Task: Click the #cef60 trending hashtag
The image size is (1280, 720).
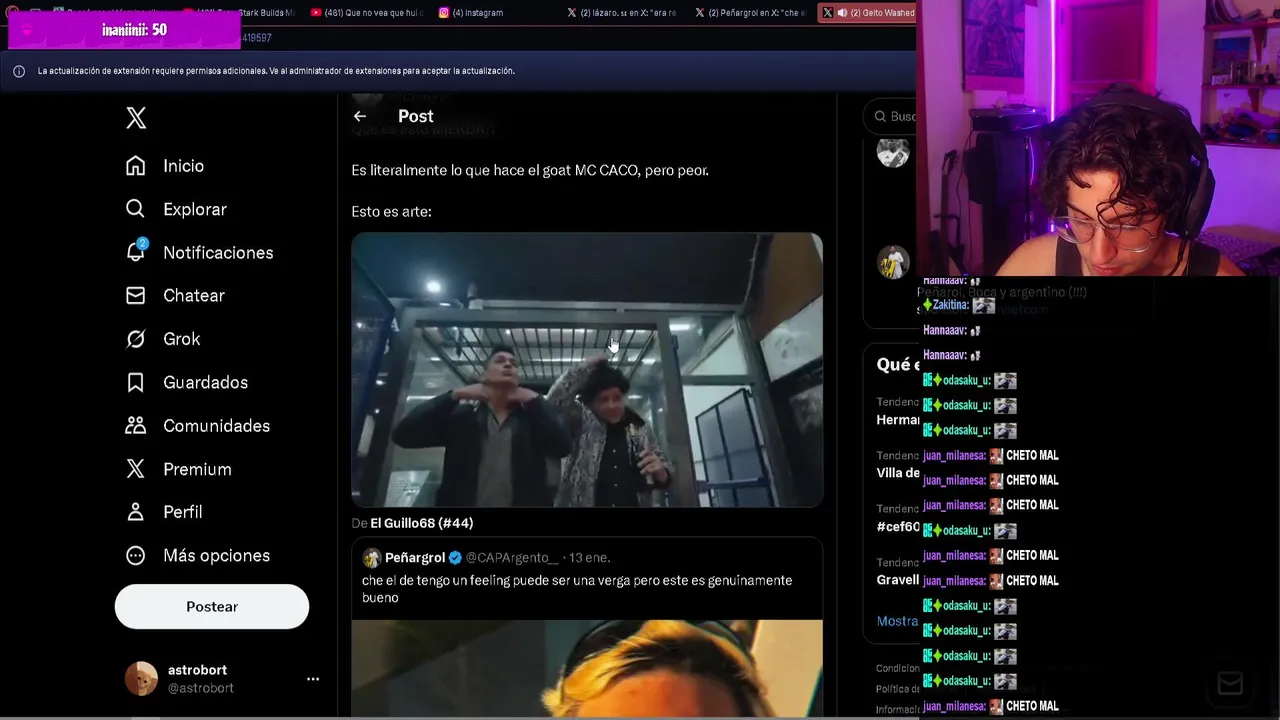Action: [x=897, y=527]
